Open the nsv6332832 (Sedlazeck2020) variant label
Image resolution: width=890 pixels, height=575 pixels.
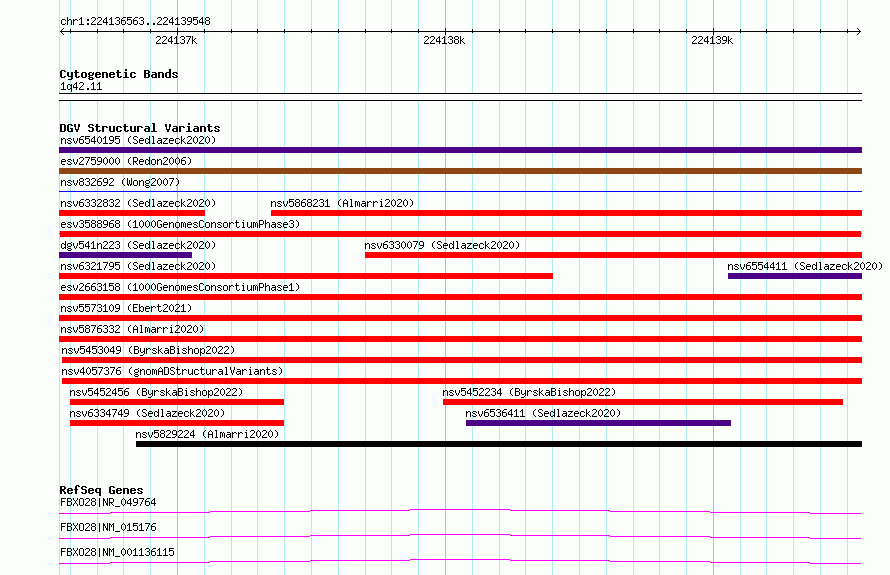[x=138, y=203]
